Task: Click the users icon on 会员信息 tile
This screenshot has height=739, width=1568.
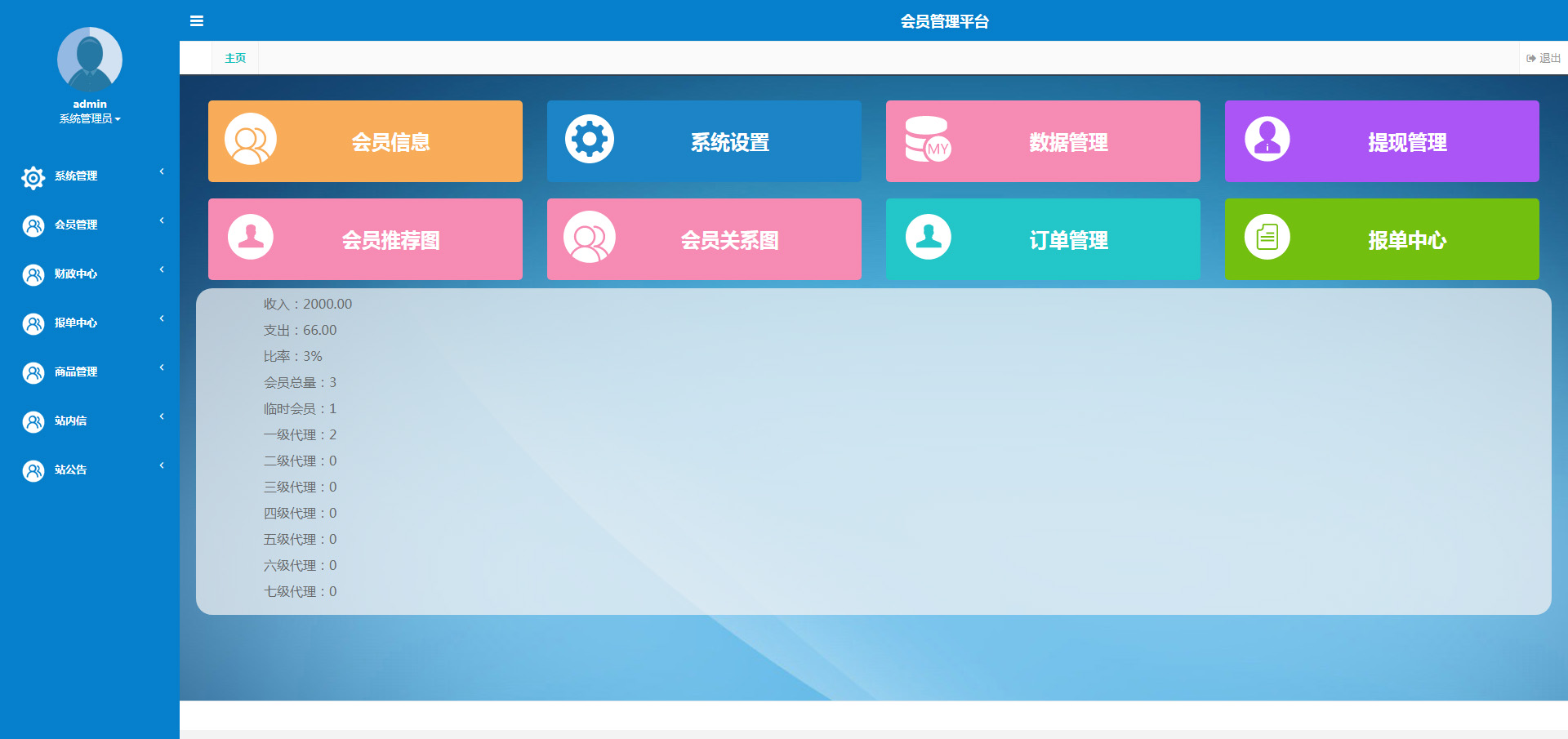Action: [x=251, y=140]
